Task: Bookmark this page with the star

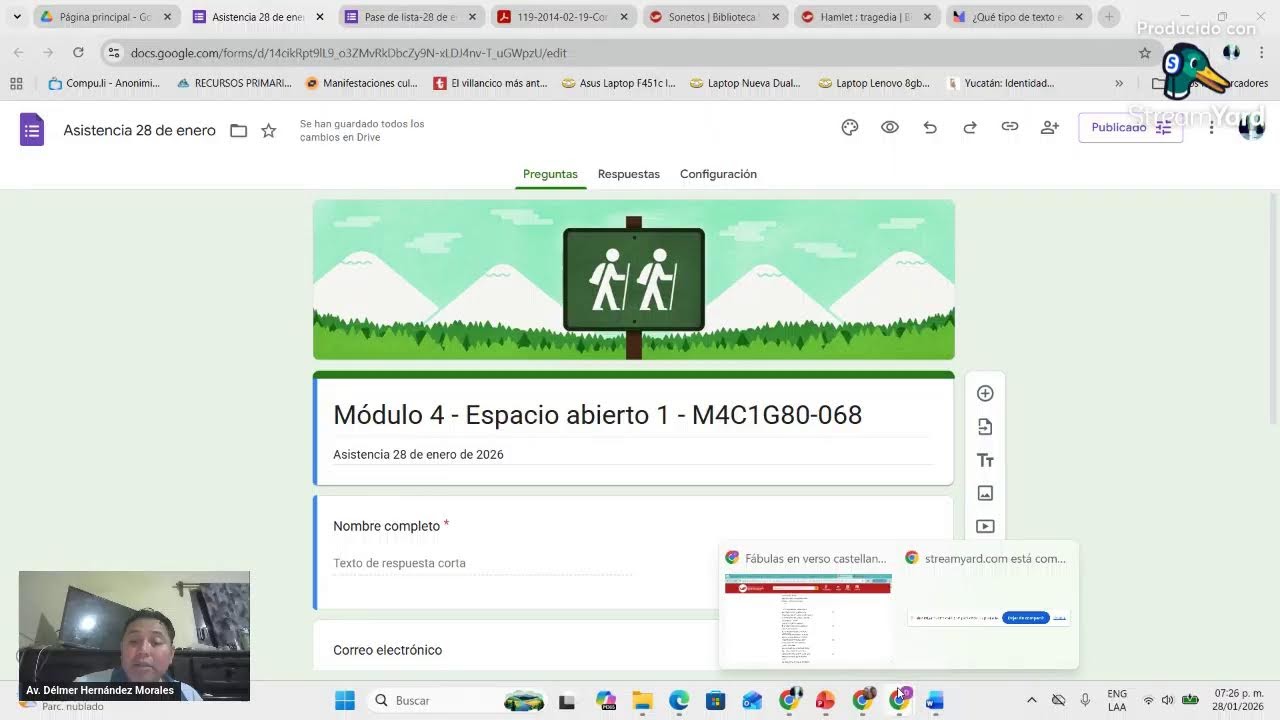Action: (x=1145, y=53)
